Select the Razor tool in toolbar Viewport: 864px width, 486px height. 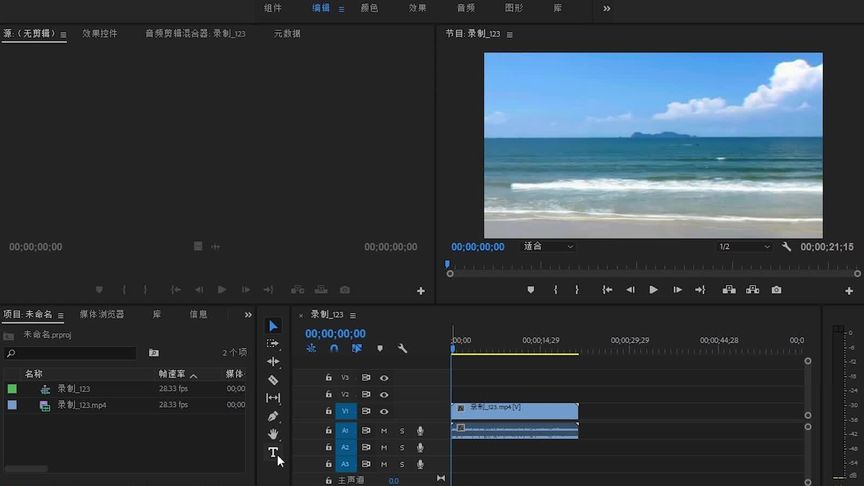pyautogui.click(x=273, y=380)
